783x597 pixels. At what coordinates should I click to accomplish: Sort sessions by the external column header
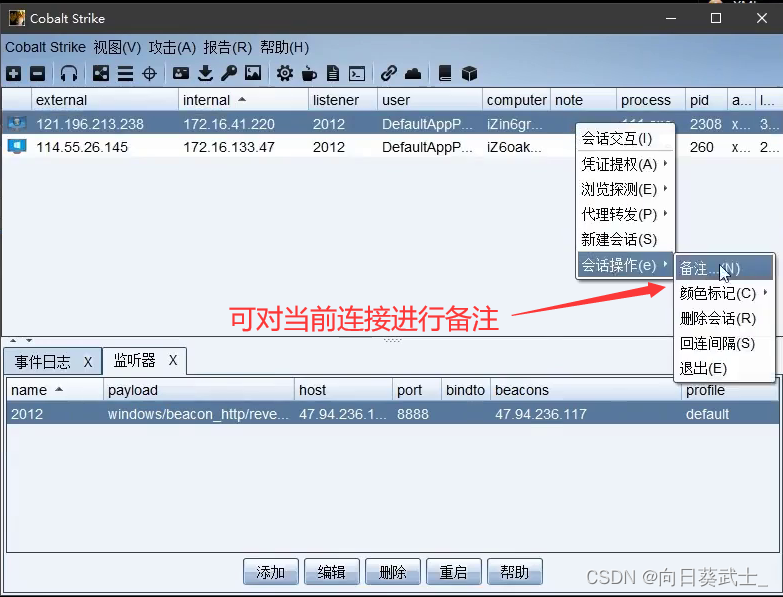pyautogui.click(x=105, y=100)
